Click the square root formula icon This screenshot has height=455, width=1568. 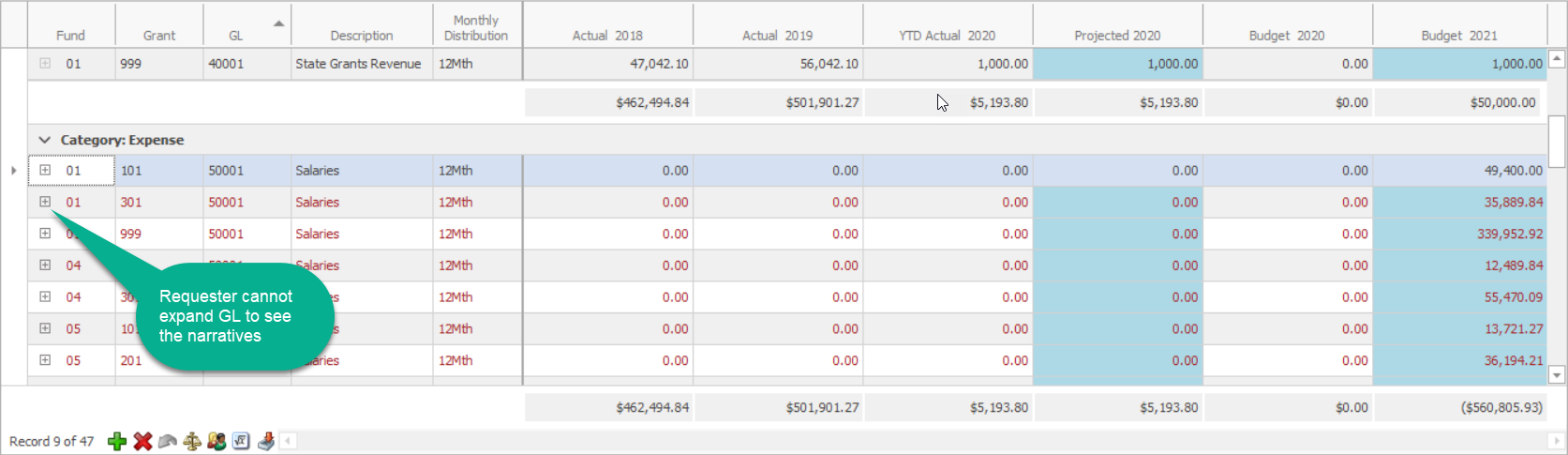[241, 442]
